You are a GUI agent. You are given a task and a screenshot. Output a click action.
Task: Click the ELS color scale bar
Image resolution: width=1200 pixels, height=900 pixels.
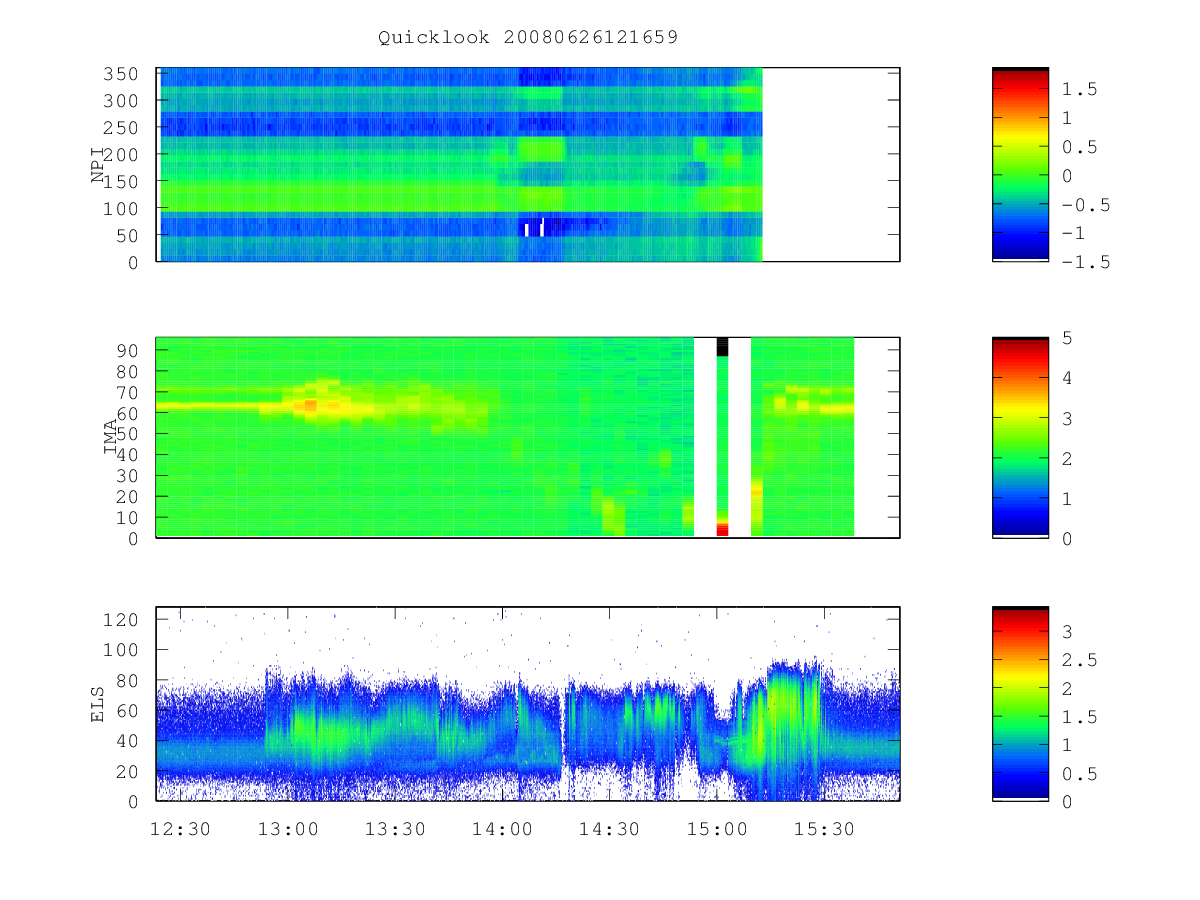(x=1020, y=704)
